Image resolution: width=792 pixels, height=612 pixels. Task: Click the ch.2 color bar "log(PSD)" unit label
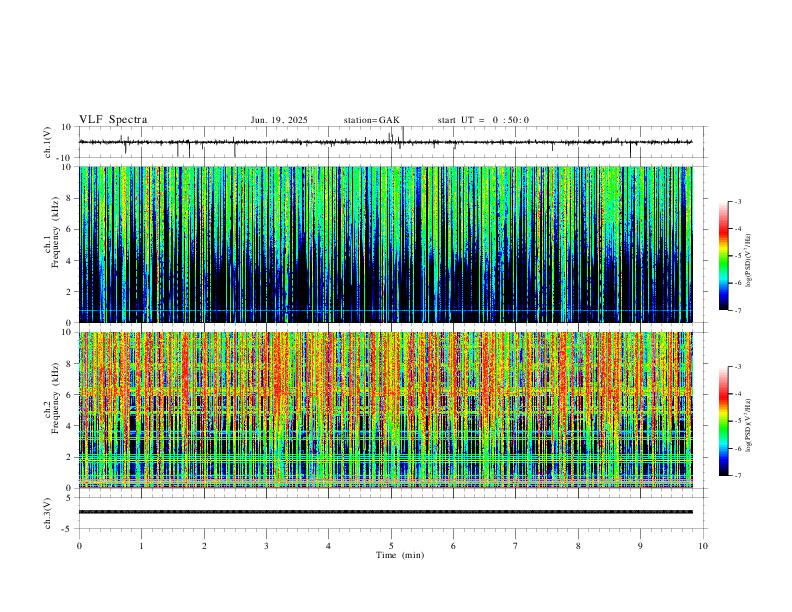749,425
